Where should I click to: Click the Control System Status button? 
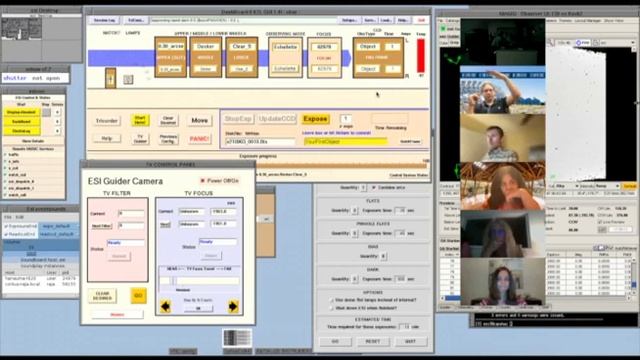[409, 175]
